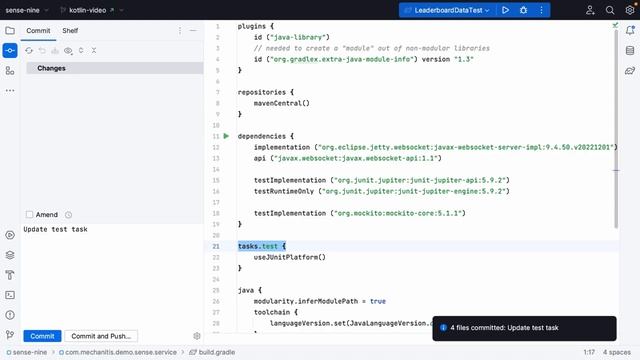The image size is (640, 360).
Task: Click the 'mavenCentral()' code line
Action: 282,103
